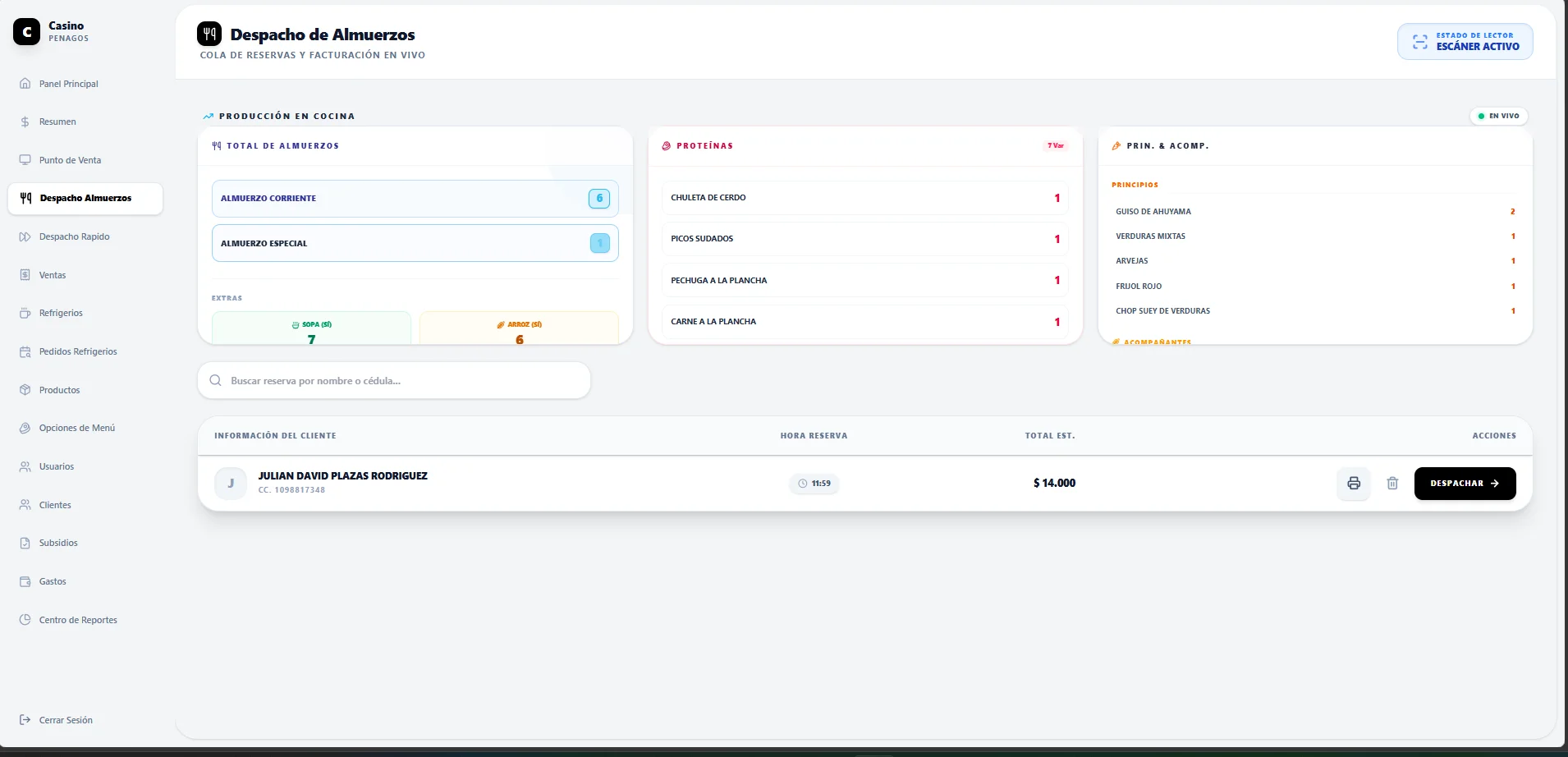Click the PECHUGA A LA PLANCHA row
This screenshot has height=757, width=1568.
pyautogui.click(x=865, y=281)
